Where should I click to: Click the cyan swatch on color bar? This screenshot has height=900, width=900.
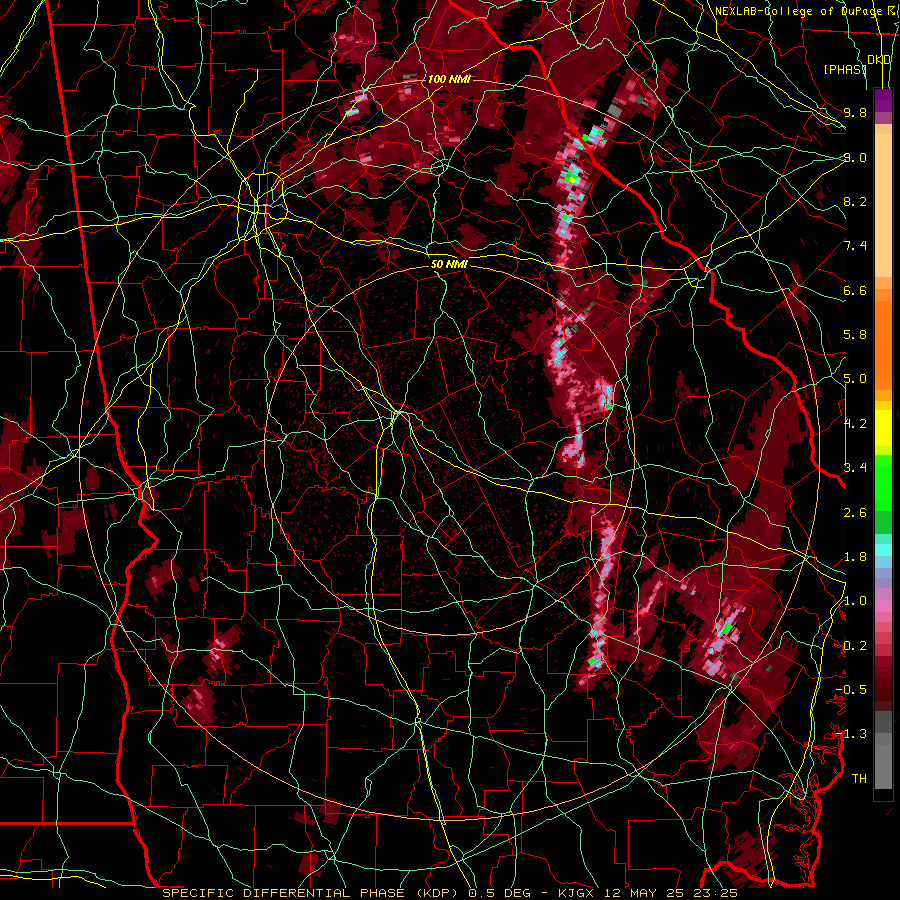(x=883, y=550)
